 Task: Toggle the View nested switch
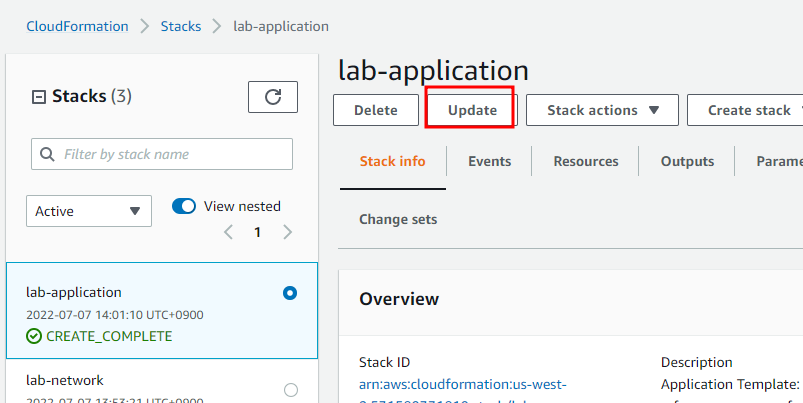coord(184,206)
